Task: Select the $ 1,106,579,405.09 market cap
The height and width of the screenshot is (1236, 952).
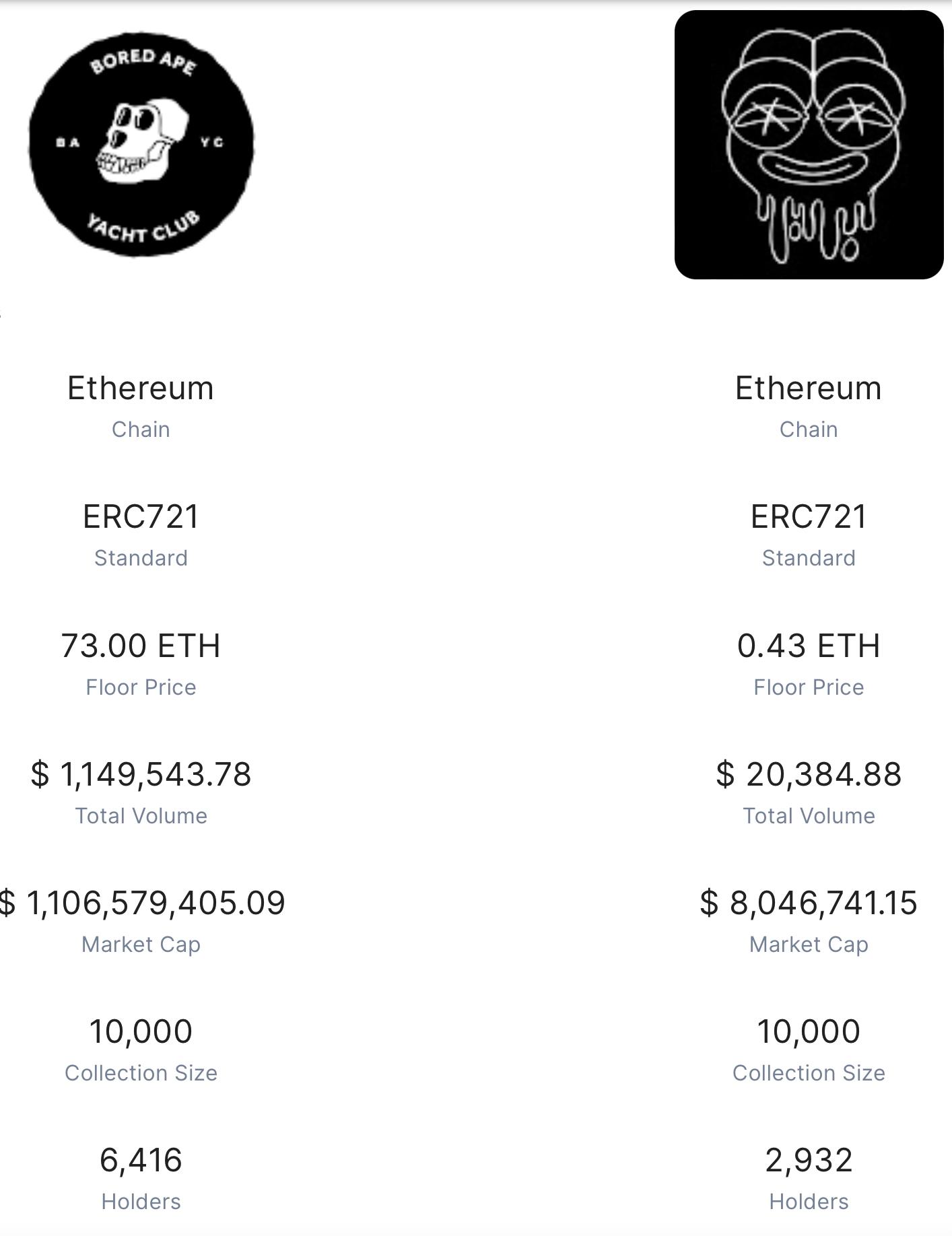Action: pyautogui.click(x=141, y=903)
